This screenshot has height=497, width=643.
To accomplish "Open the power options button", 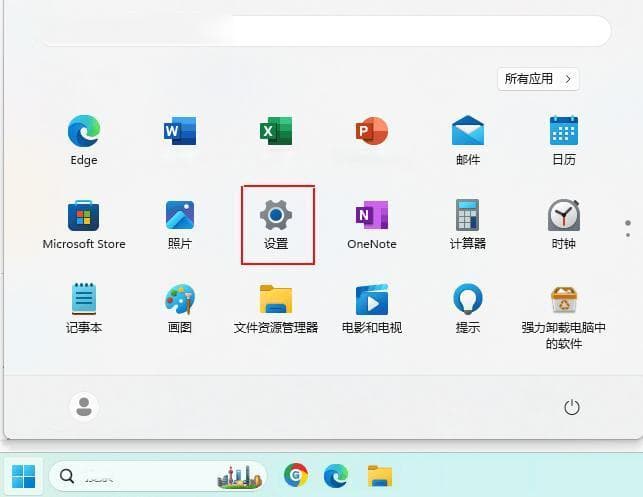I will coord(572,407).
